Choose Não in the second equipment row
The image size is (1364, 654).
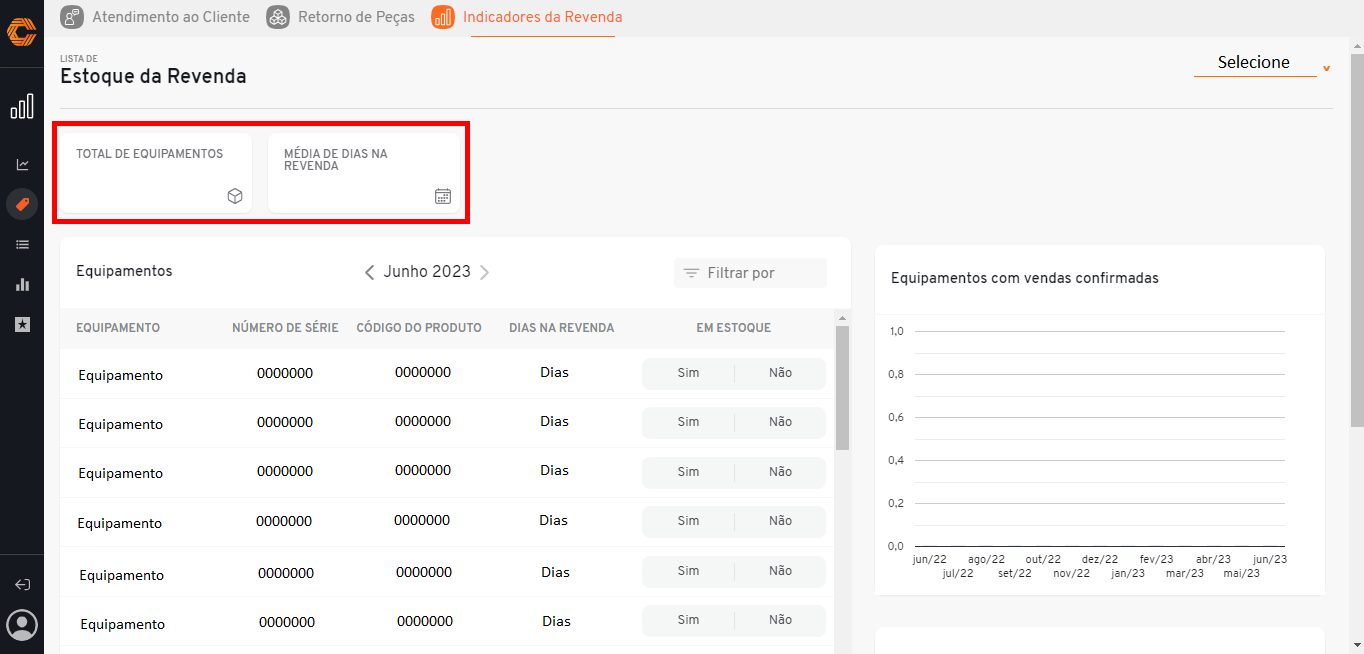[780, 422]
